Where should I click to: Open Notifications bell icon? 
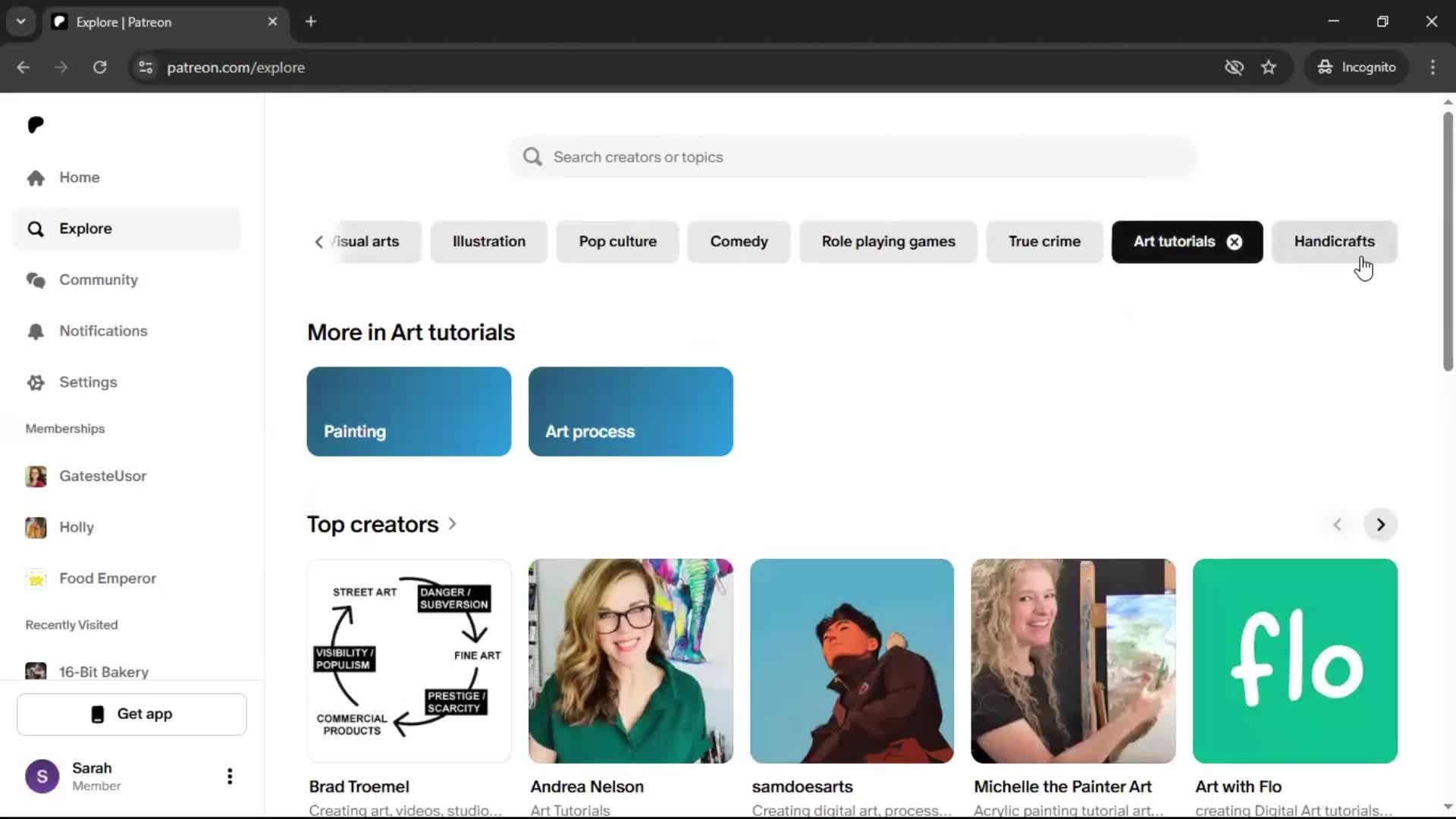coord(36,331)
